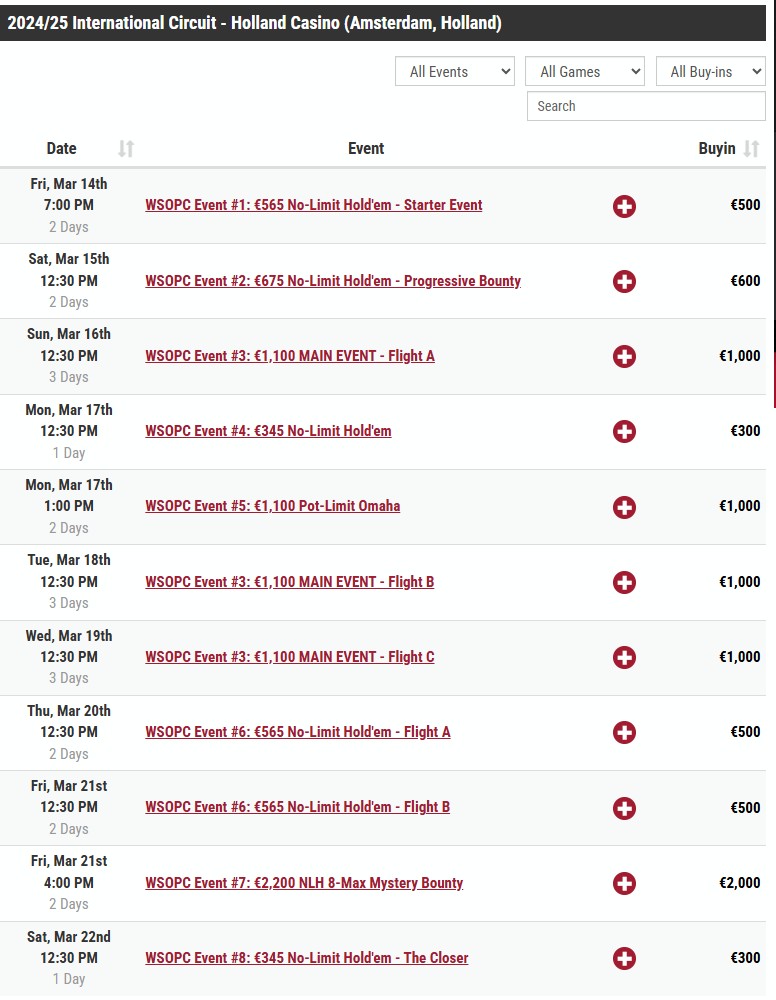Expand Pot-Limit Omaha event details
Viewport: 776px width, 1000px height.
(624, 507)
